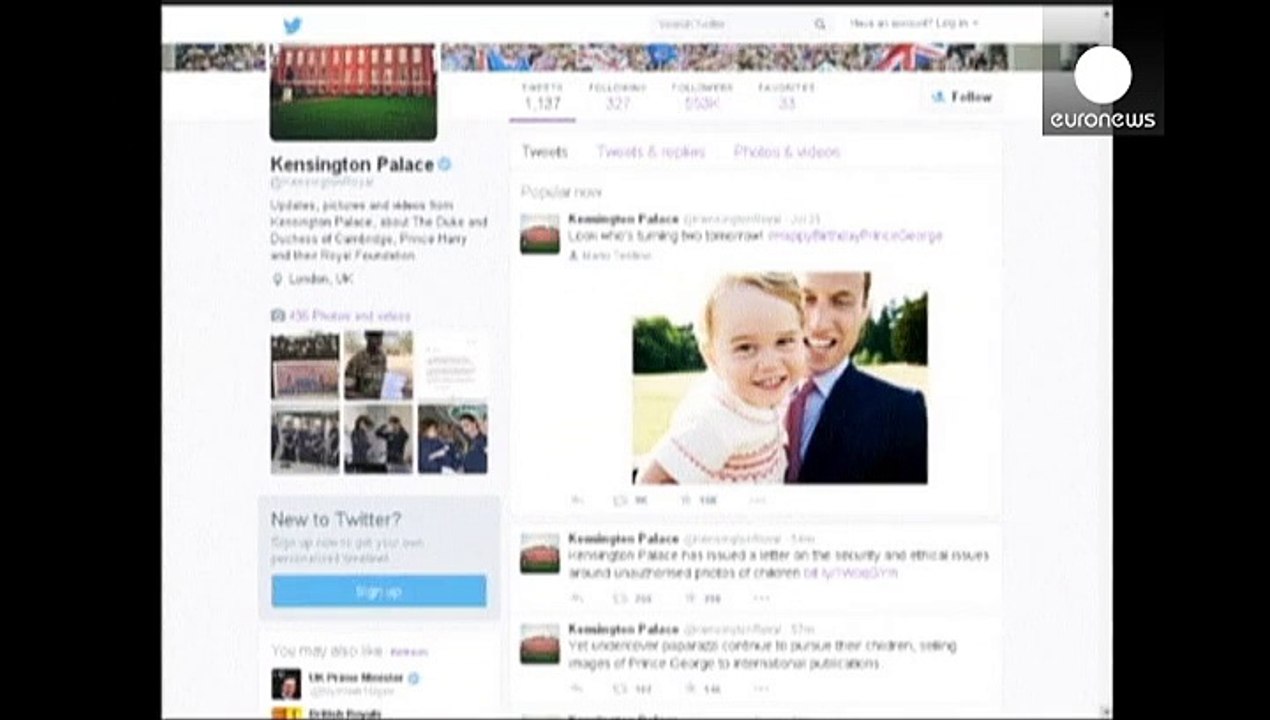The height and width of the screenshot is (720, 1270).
Task: Open the bottom-right sidebar photo thumbnail
Action: (x=452, y=439)
